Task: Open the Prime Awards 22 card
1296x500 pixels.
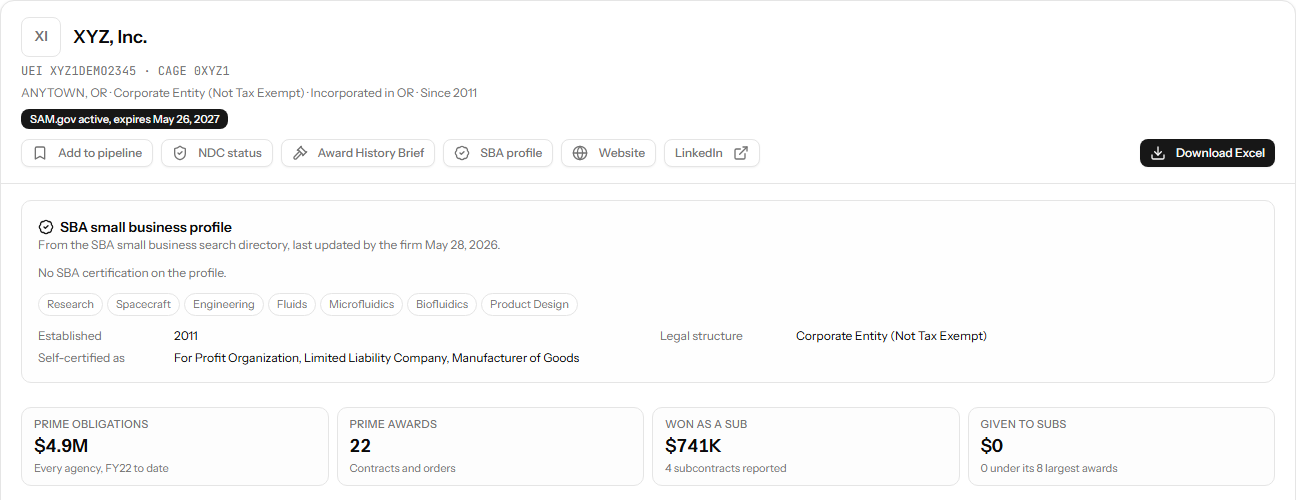Action: pos(490,446)
